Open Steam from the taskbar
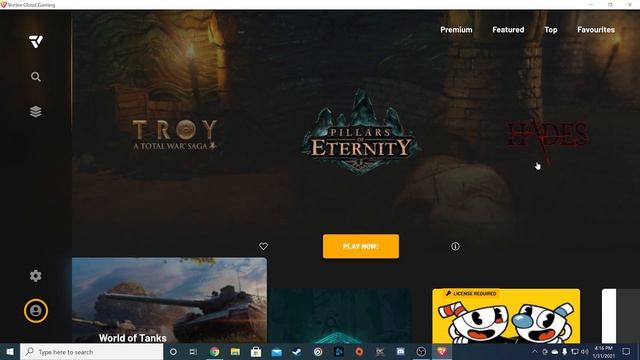Viewport: 640px width, 360px height. (297, 352)
